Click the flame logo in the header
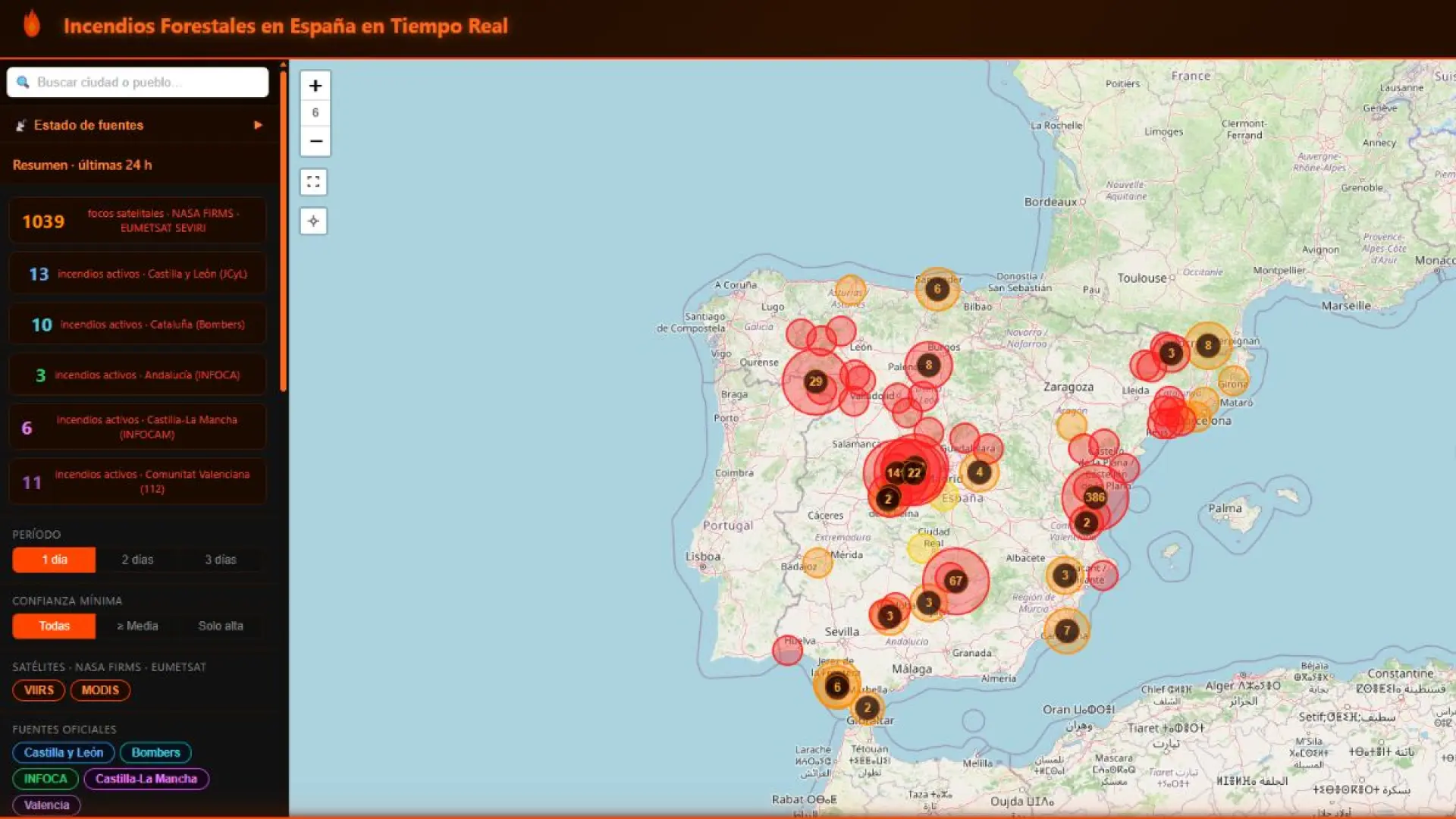 32,24
